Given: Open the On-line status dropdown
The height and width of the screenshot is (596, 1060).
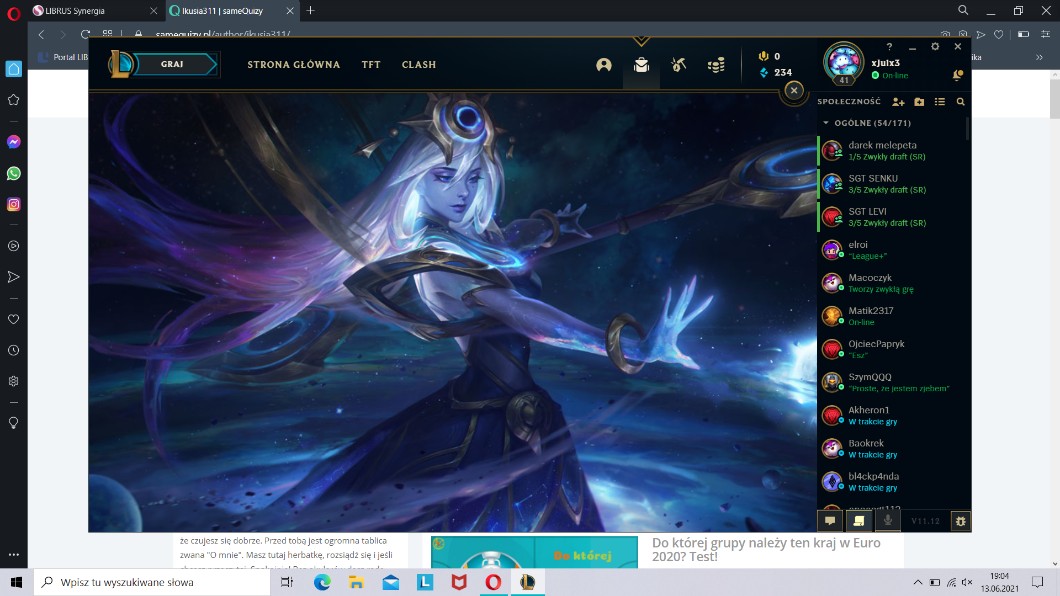Looking at the screenshot, I should [893, 75].
